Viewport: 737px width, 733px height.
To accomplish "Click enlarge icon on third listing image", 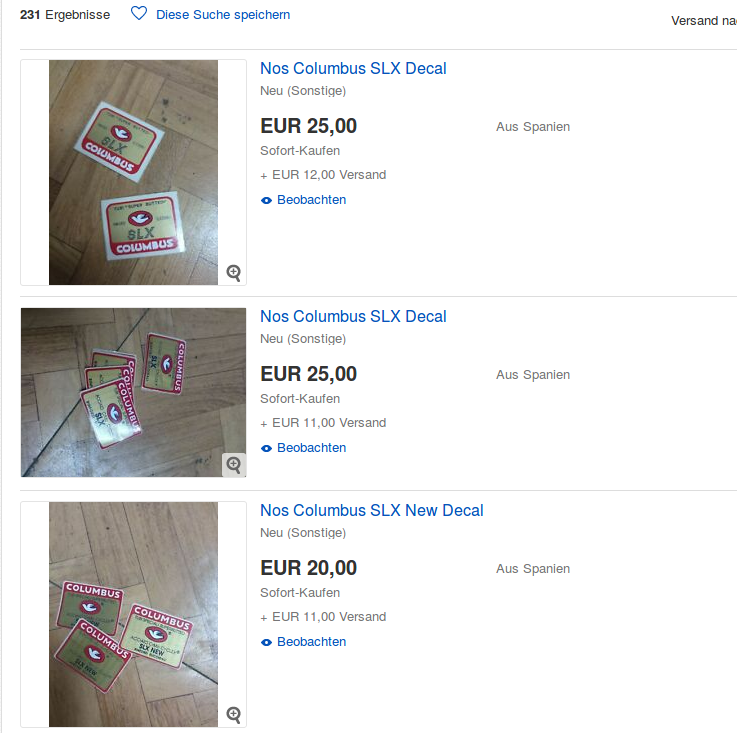I will (x=234, y=714).
